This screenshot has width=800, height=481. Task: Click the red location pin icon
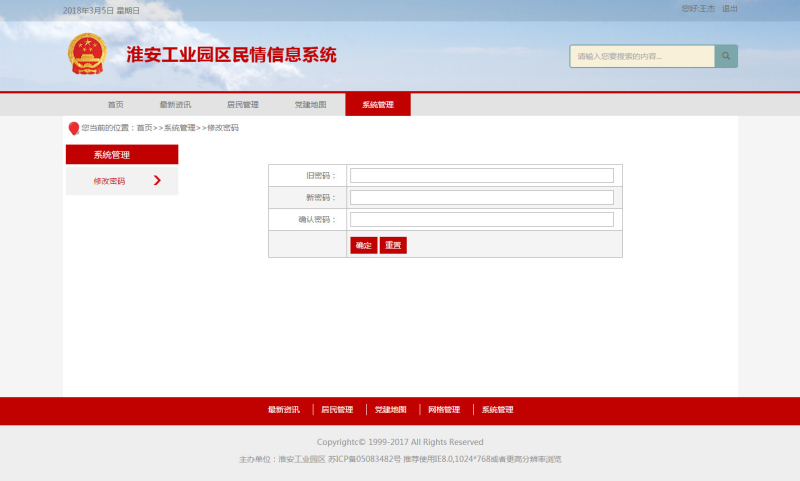coord(73,128)
